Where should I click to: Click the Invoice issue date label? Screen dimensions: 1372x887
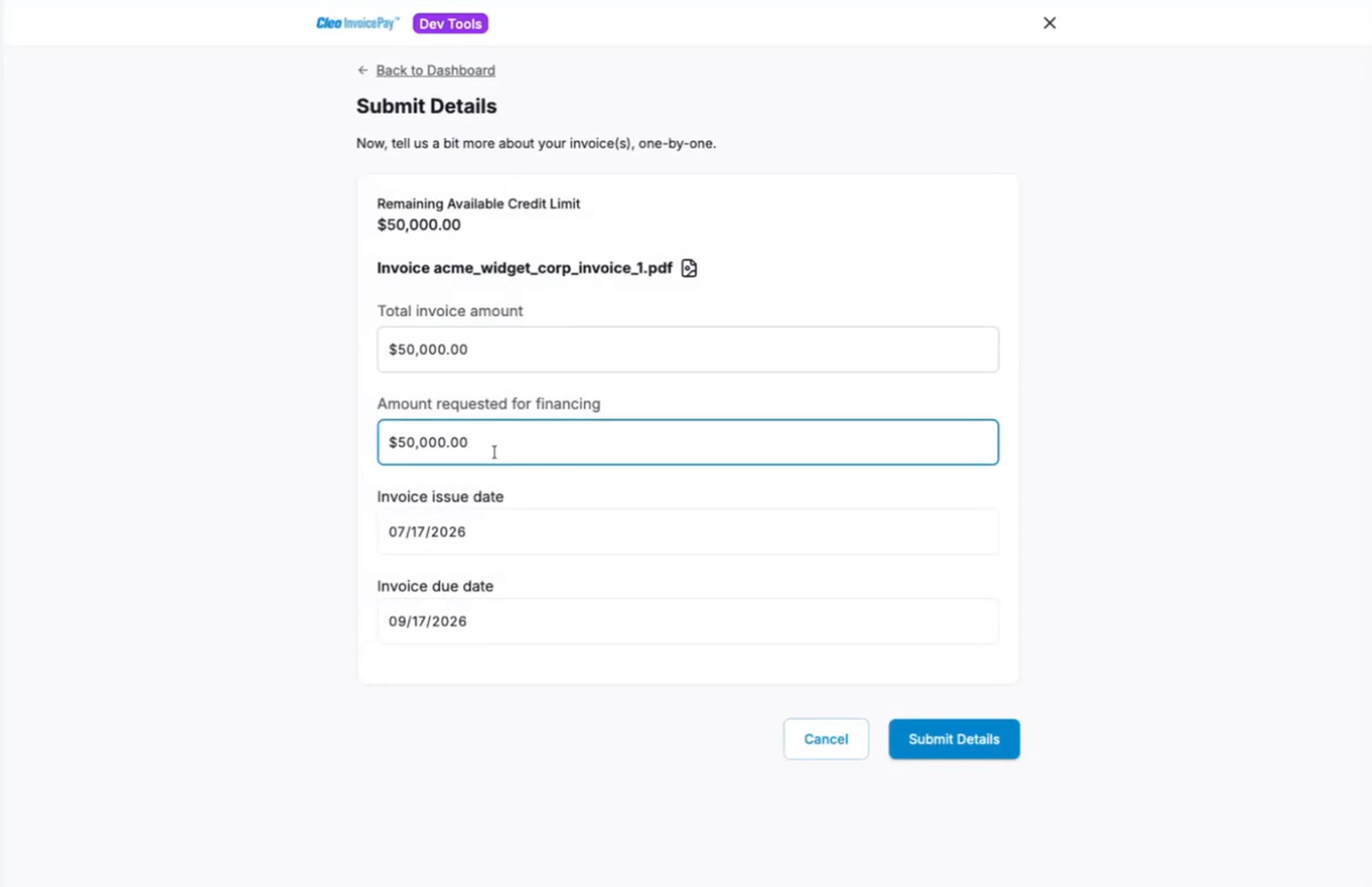pos(441,497)
